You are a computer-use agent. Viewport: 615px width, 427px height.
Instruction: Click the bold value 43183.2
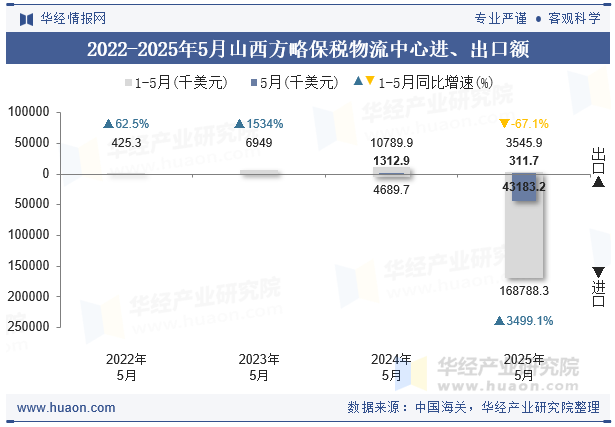(524, 187)
